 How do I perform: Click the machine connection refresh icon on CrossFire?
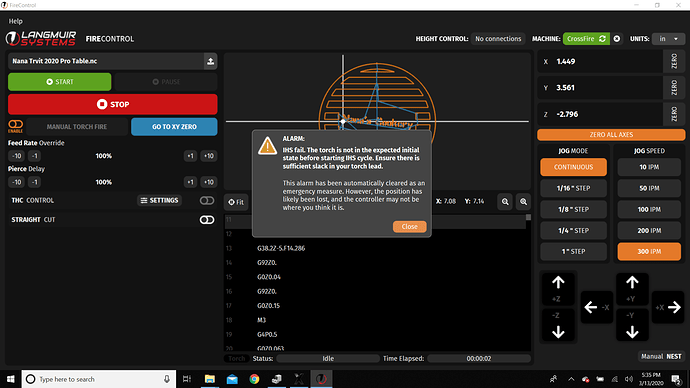[602, 39]
